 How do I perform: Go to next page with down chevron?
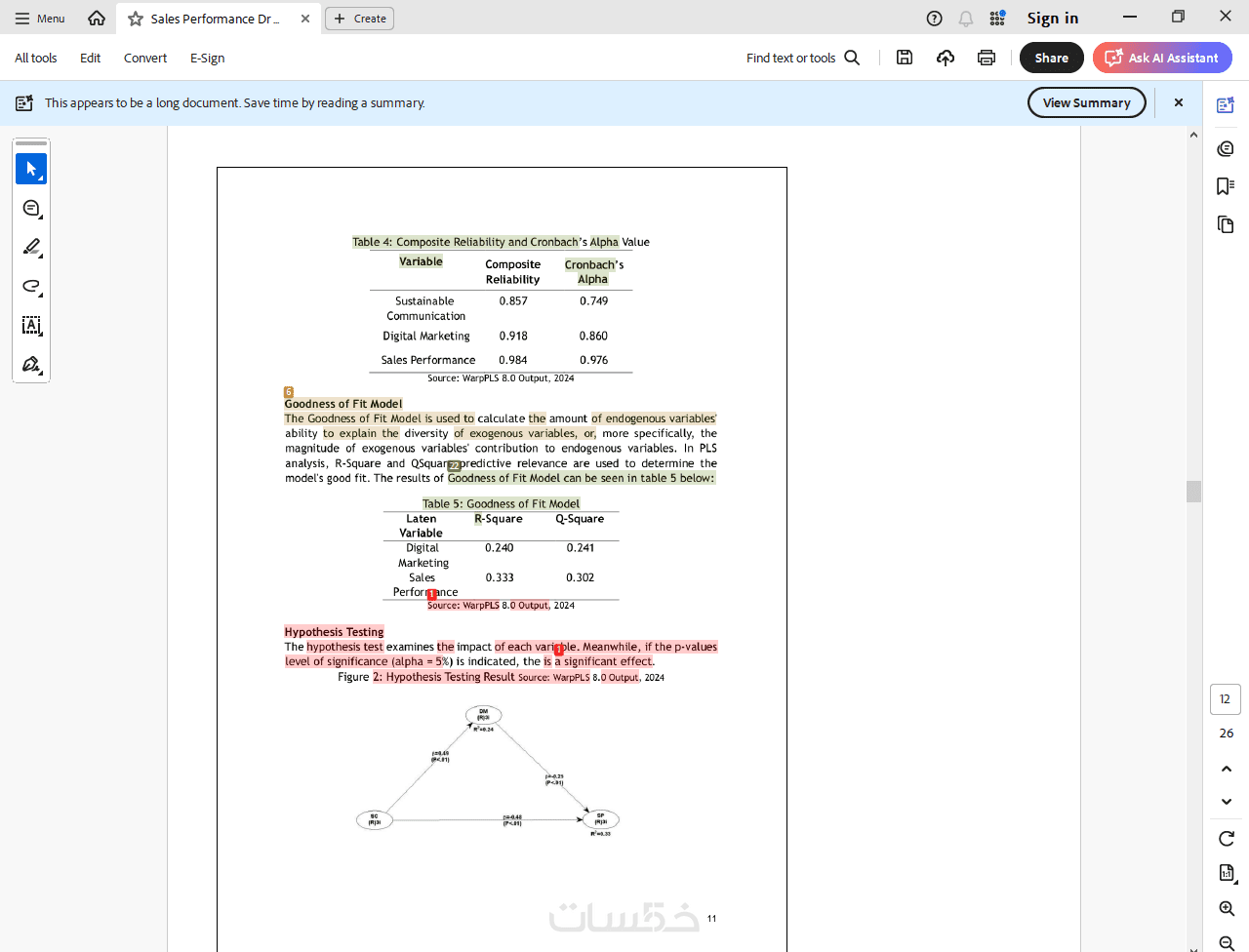[x=1227, y=801]
